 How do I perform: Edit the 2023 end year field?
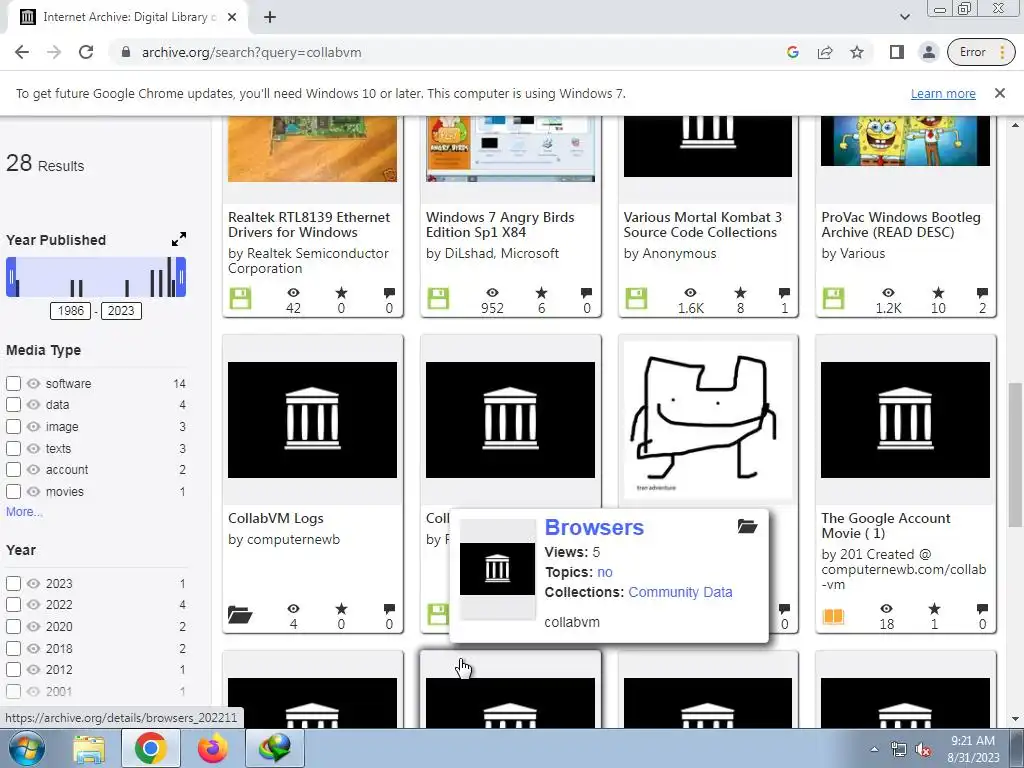click(x=121, y=310)
